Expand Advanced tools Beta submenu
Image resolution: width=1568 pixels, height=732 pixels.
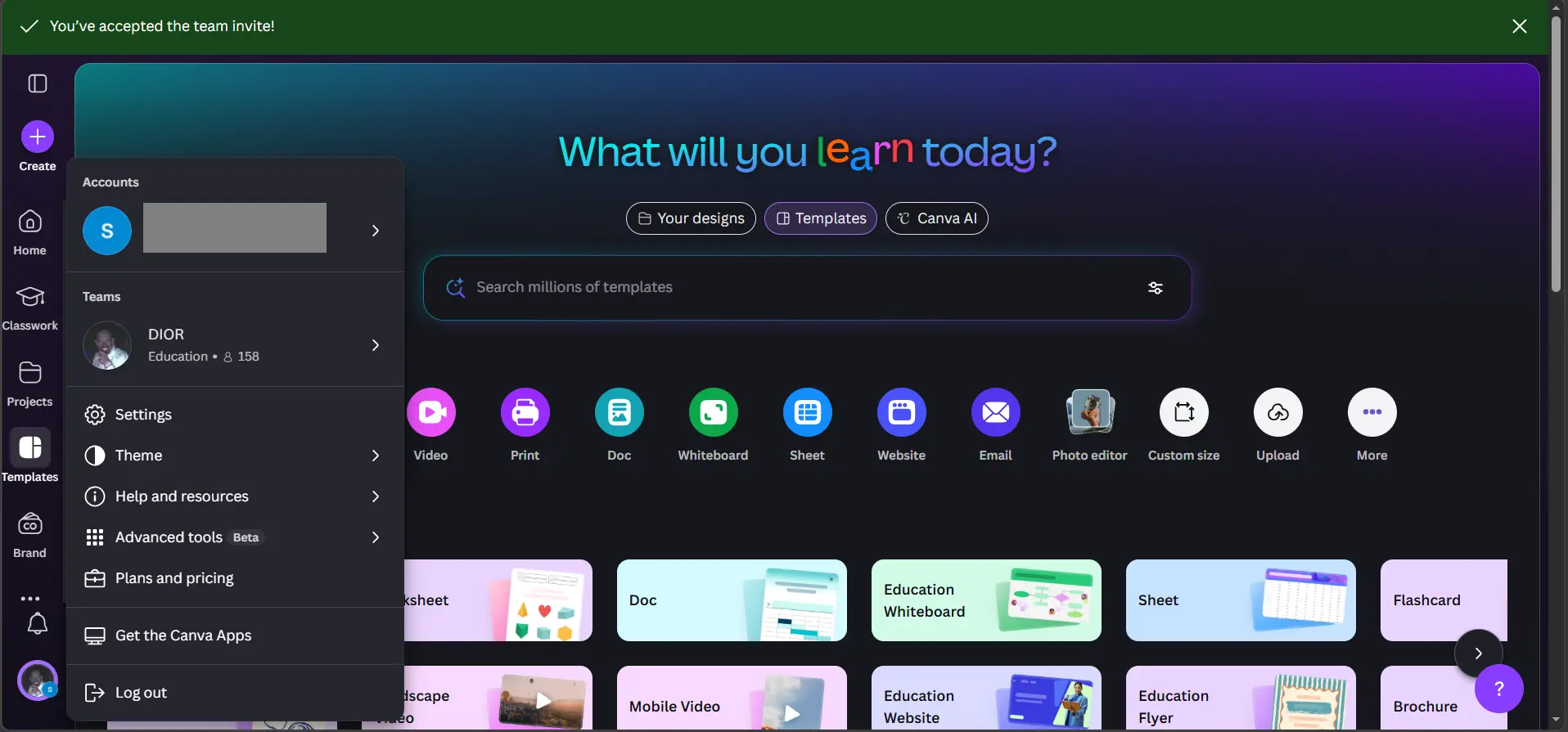(236, 537)
